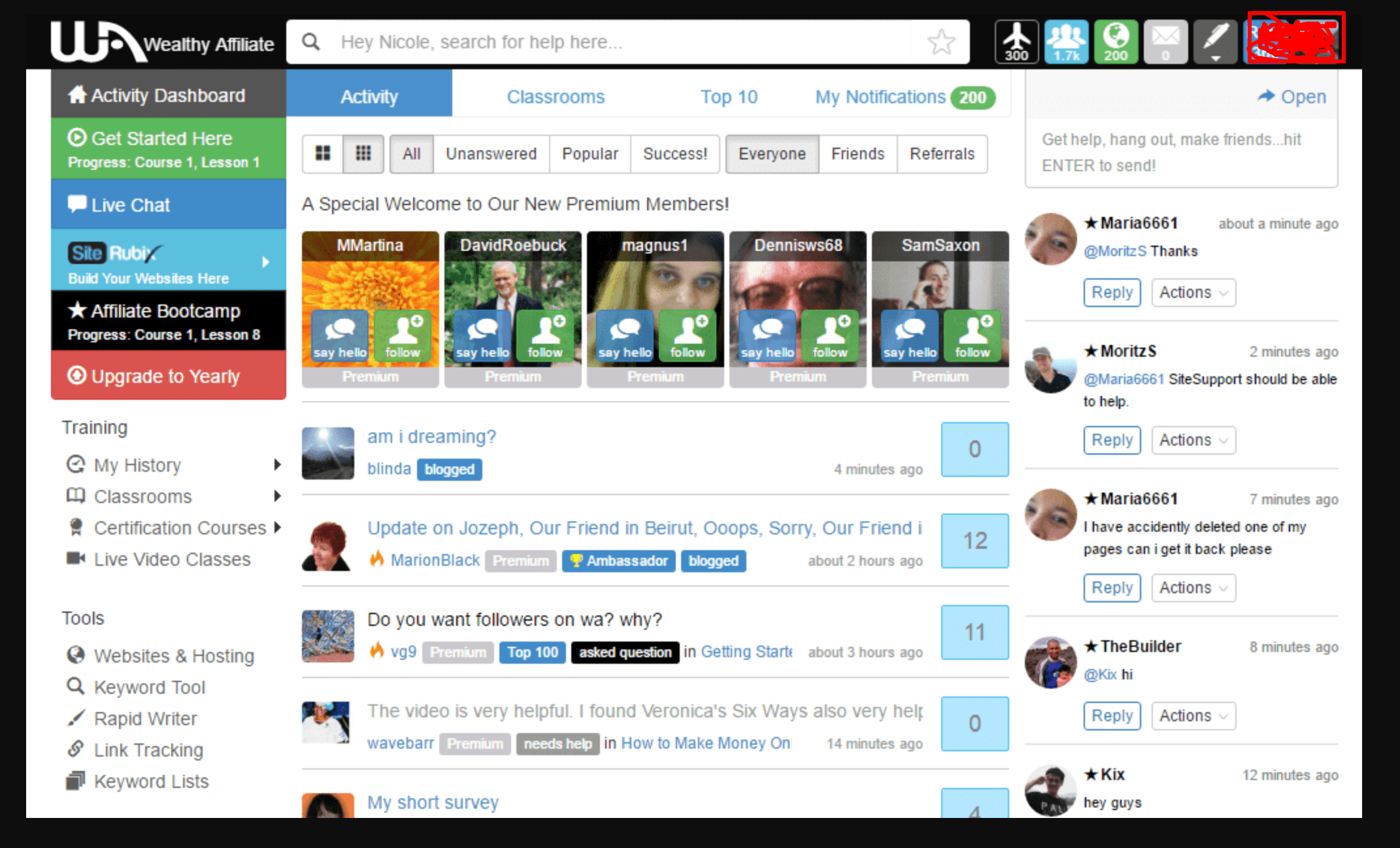Click Upgrade to Yearly button
Screen dimensions: 1400x848
click(x=169, y=375)
